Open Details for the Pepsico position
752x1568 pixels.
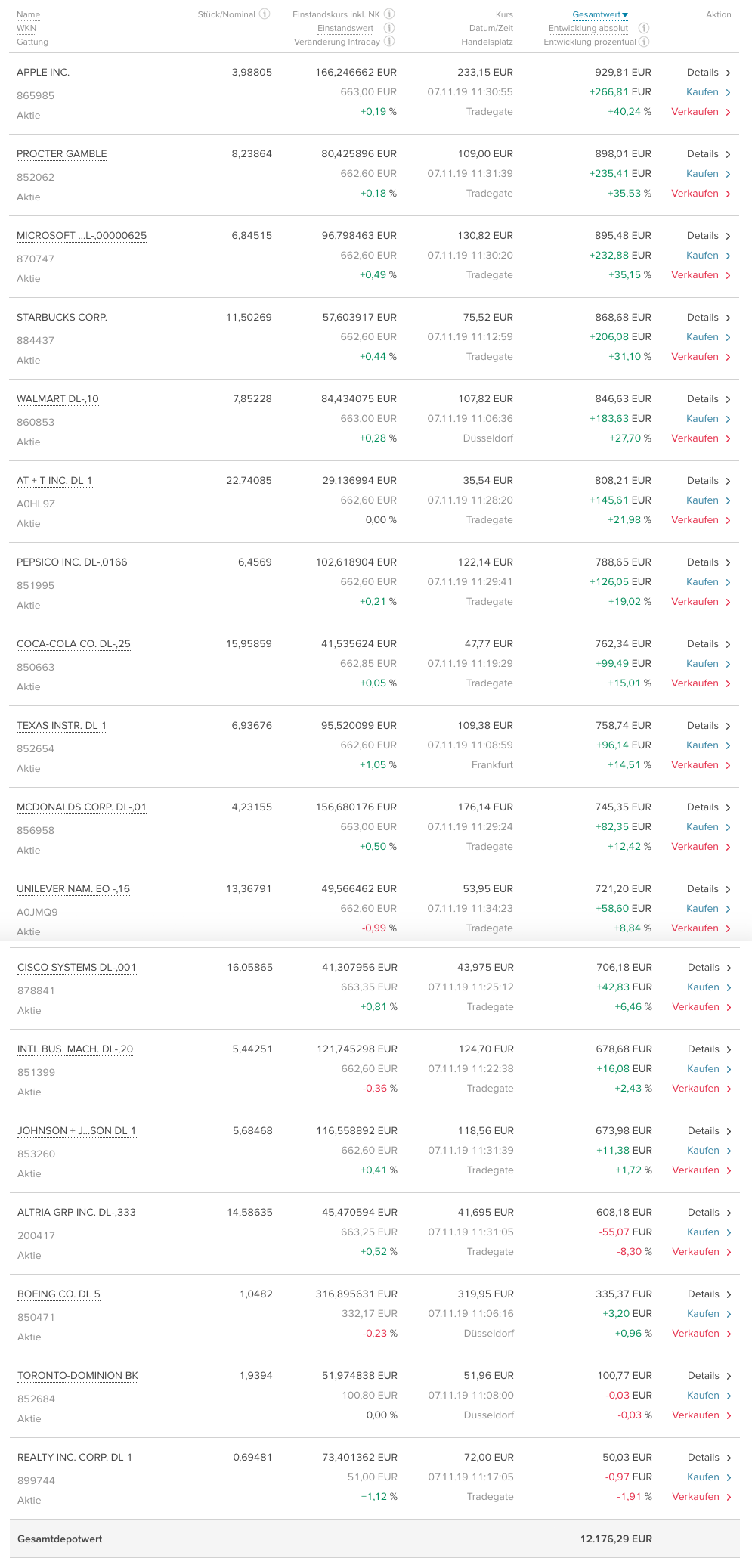click(x=709, y=562)
